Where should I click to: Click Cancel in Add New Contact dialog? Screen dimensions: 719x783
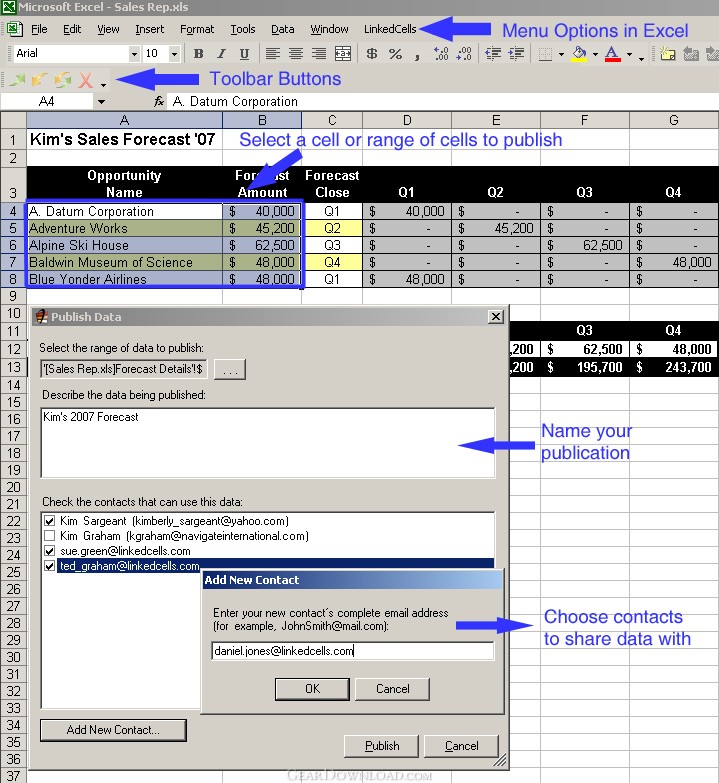tap(392, 689)
